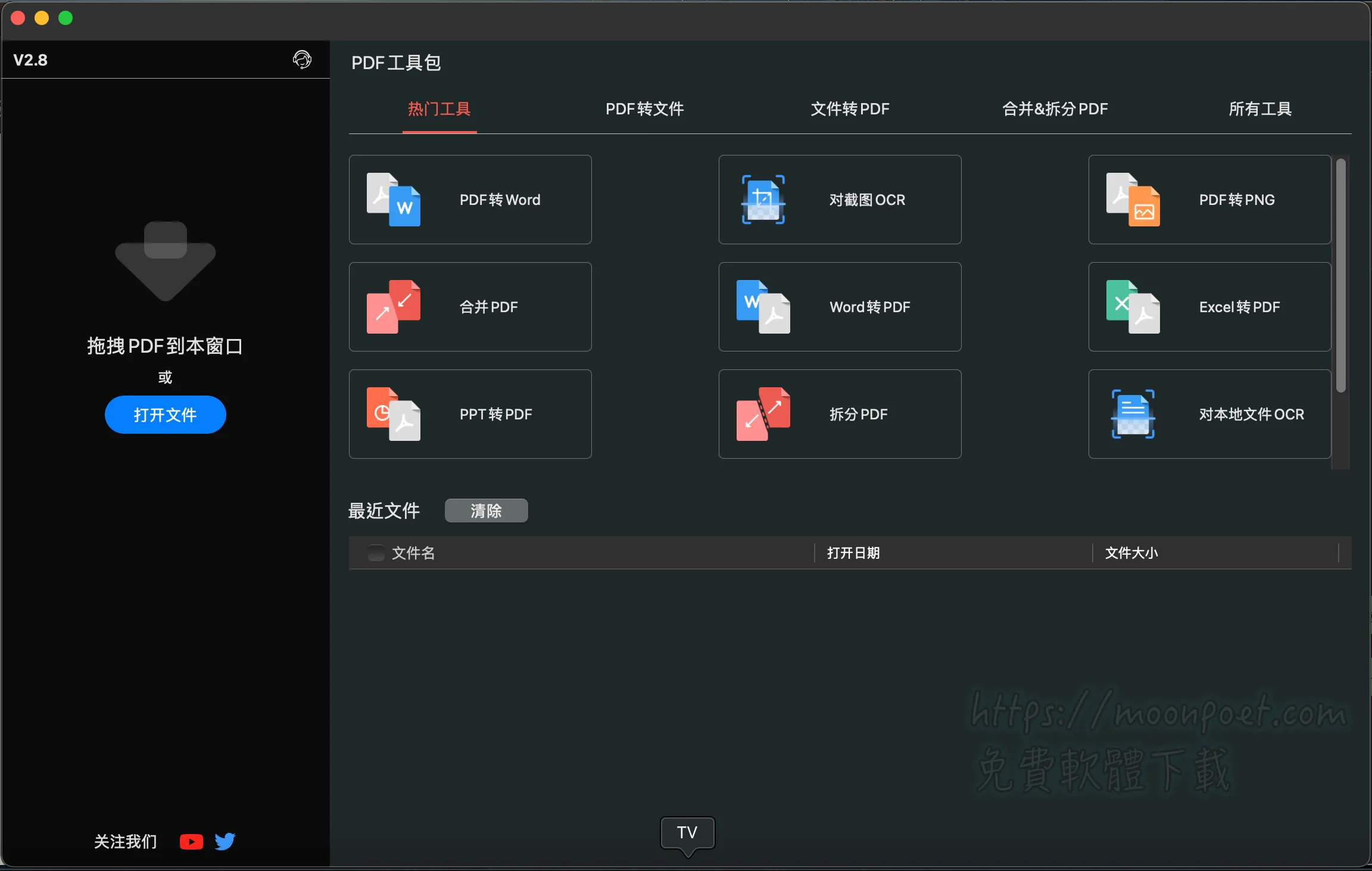The width and height of the screenshot is (1372, 871).
Task: Sort by 文件名 column header
Action: click(x=413, y=553)
